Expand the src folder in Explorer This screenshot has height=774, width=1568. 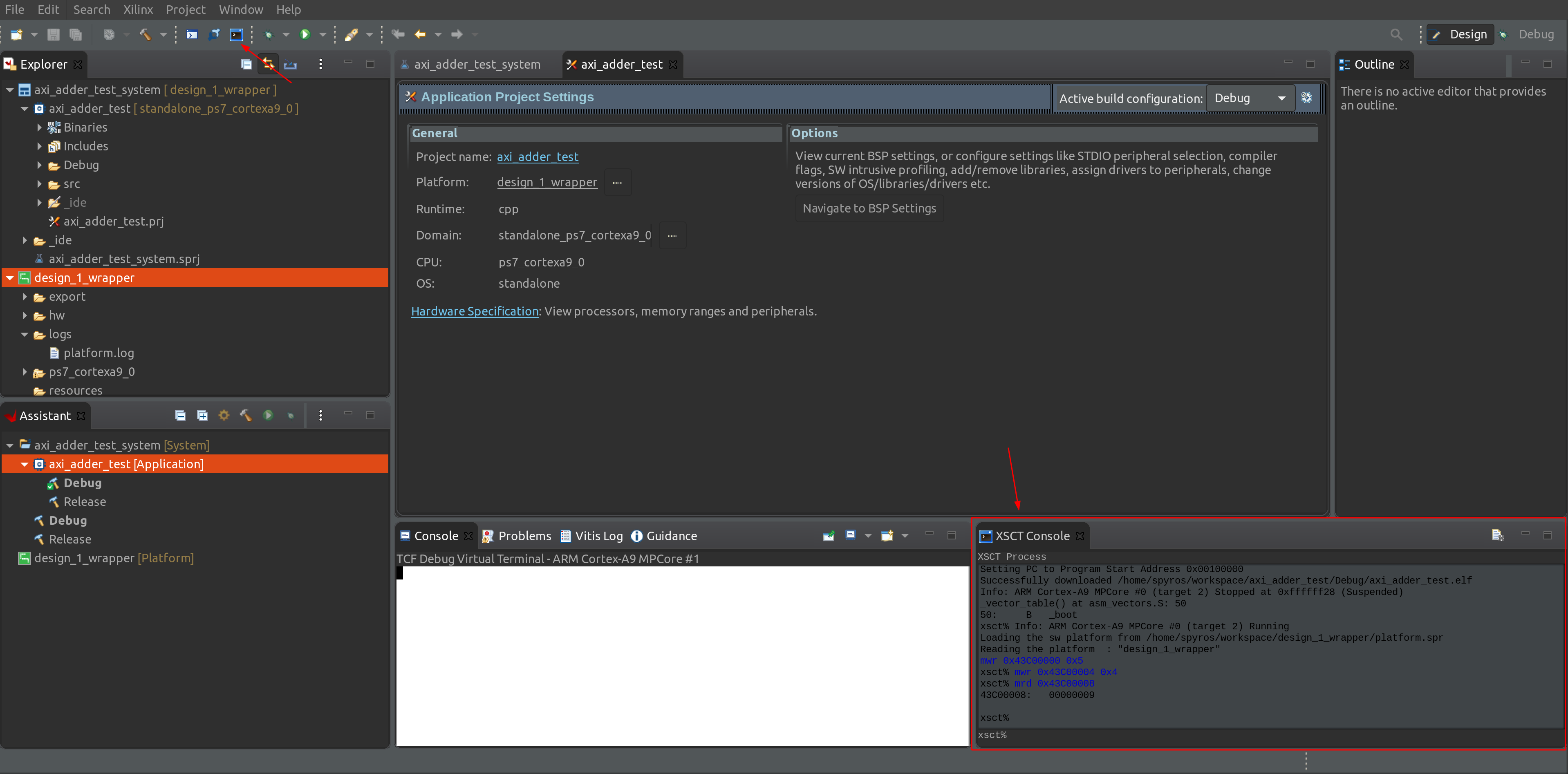point(40,184)
